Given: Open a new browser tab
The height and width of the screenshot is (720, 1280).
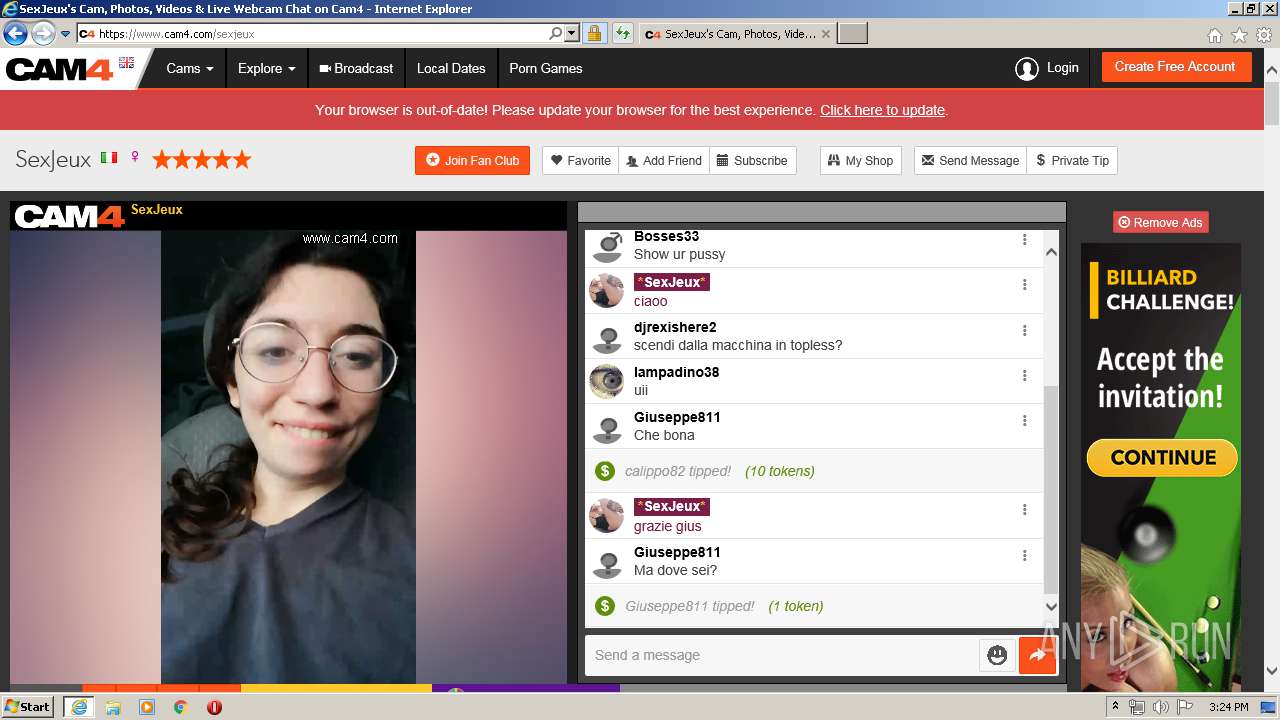Looking at the screenshot, I should click(x=852, y=33).
